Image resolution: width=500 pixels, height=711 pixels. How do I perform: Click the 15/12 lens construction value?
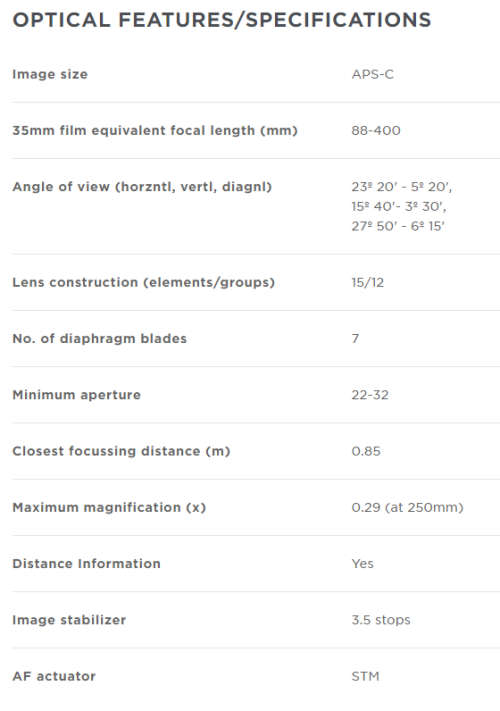tap(368, 282)
